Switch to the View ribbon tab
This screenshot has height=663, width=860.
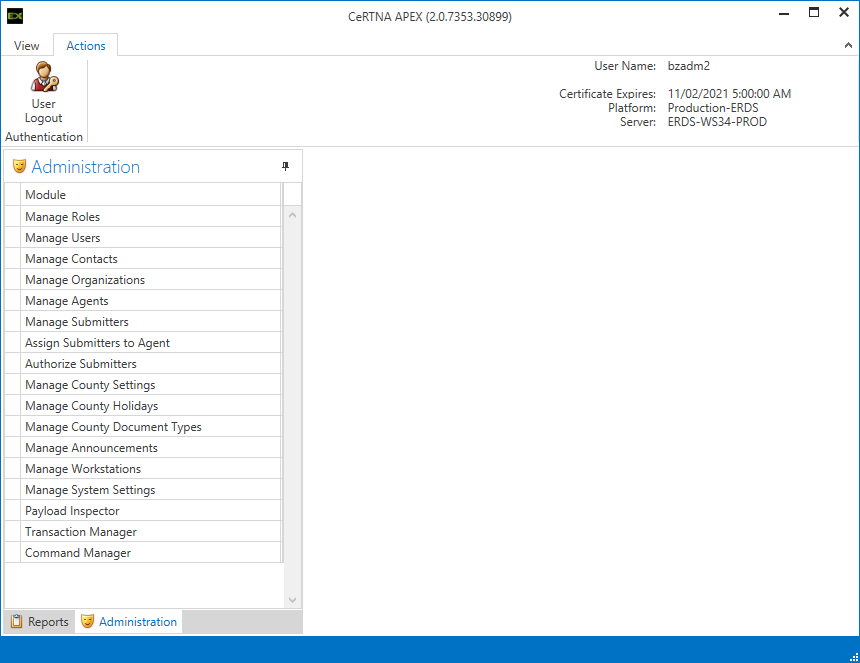27,45
